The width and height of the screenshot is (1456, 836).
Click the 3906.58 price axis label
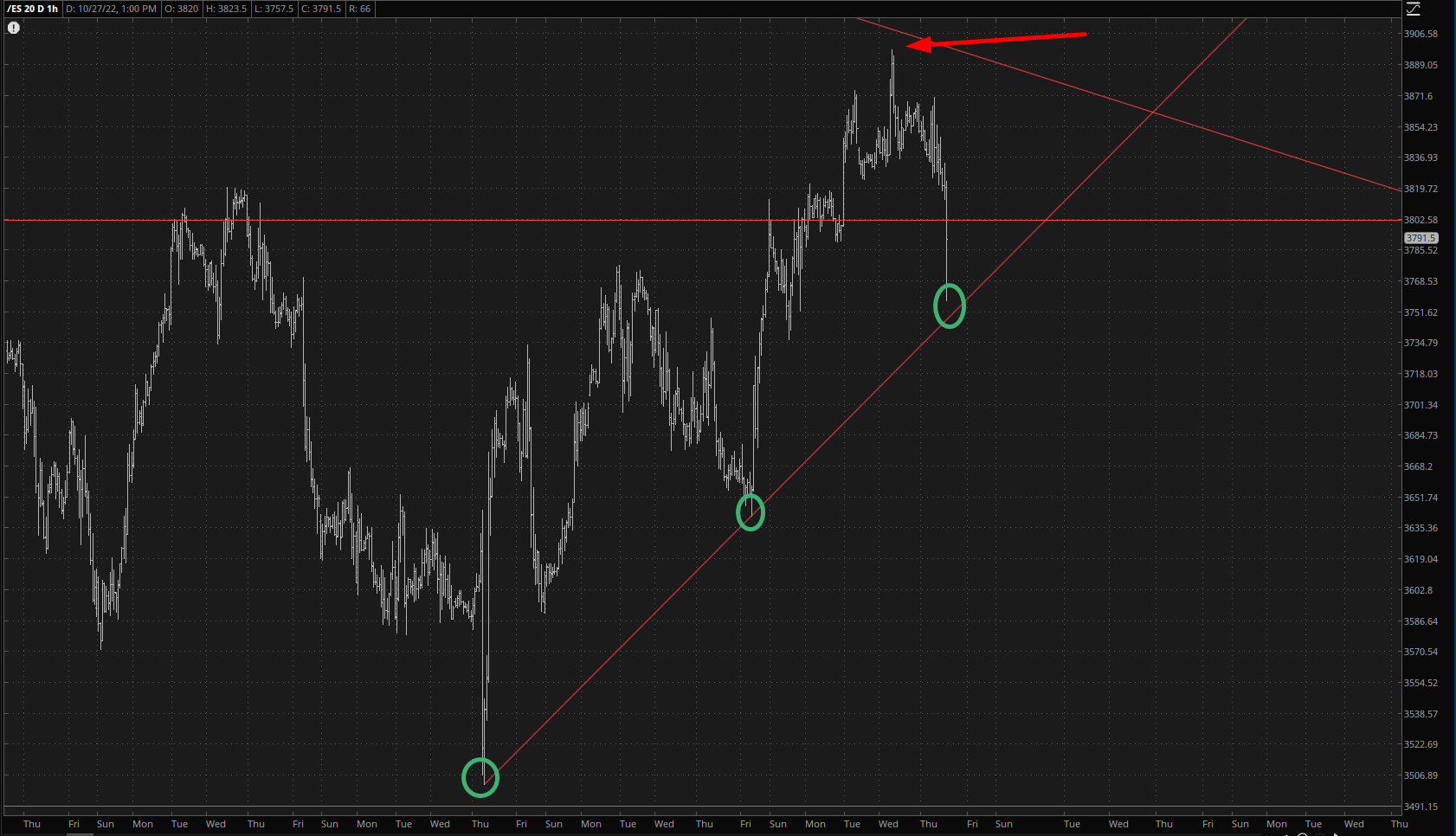[1421, 34]
